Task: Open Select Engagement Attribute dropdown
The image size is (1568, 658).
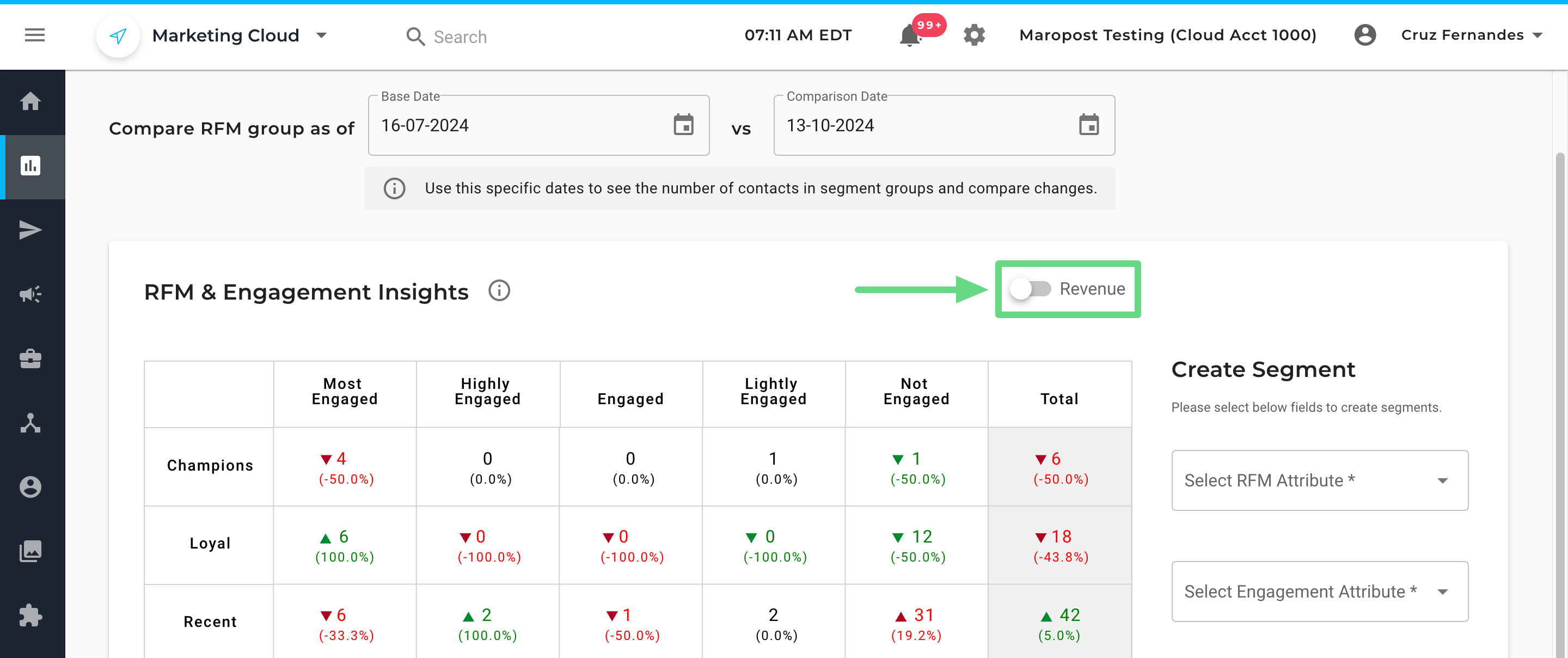Action: click(x=1319, y=592)
